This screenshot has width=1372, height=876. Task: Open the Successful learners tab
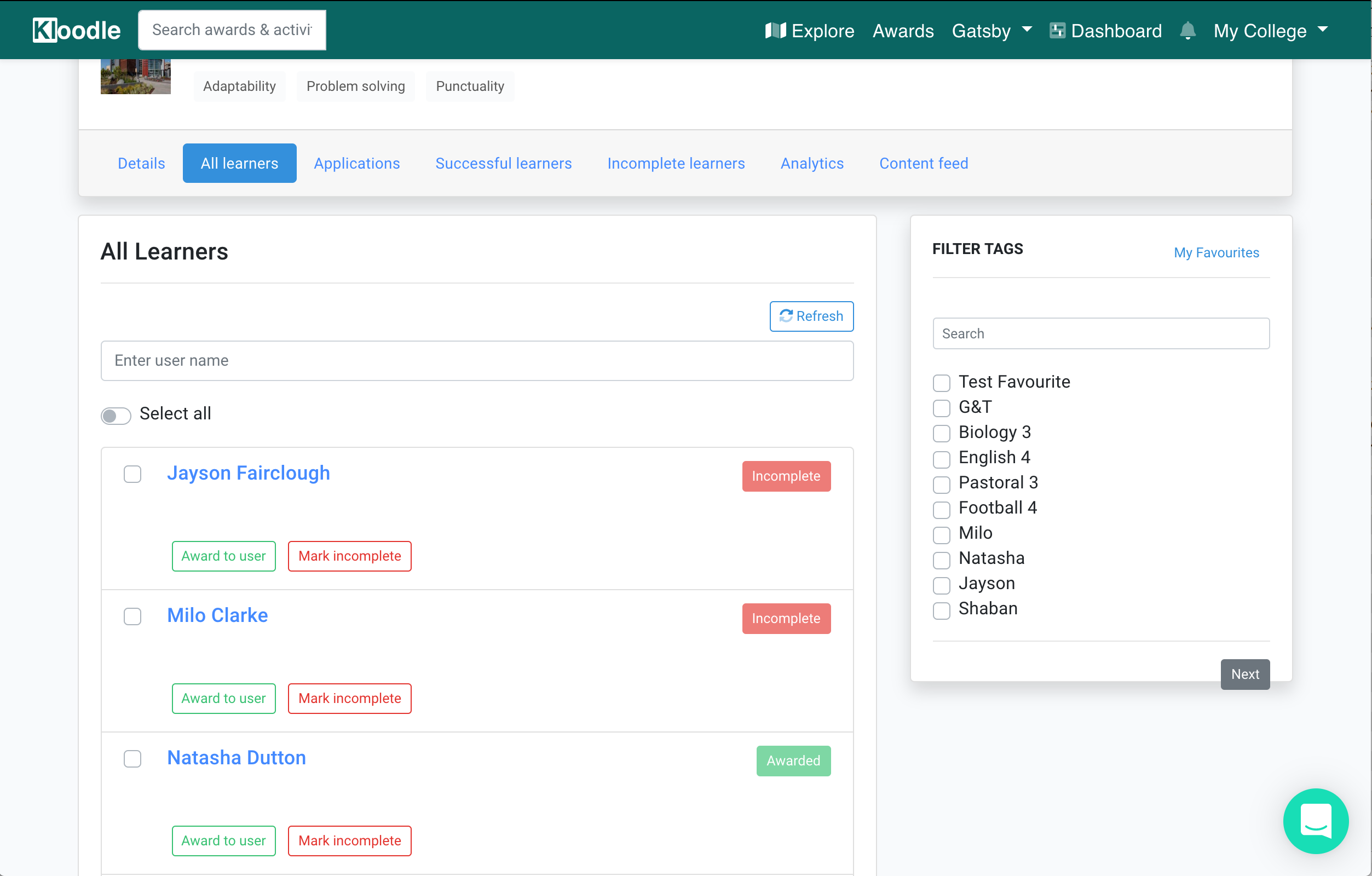503,163
